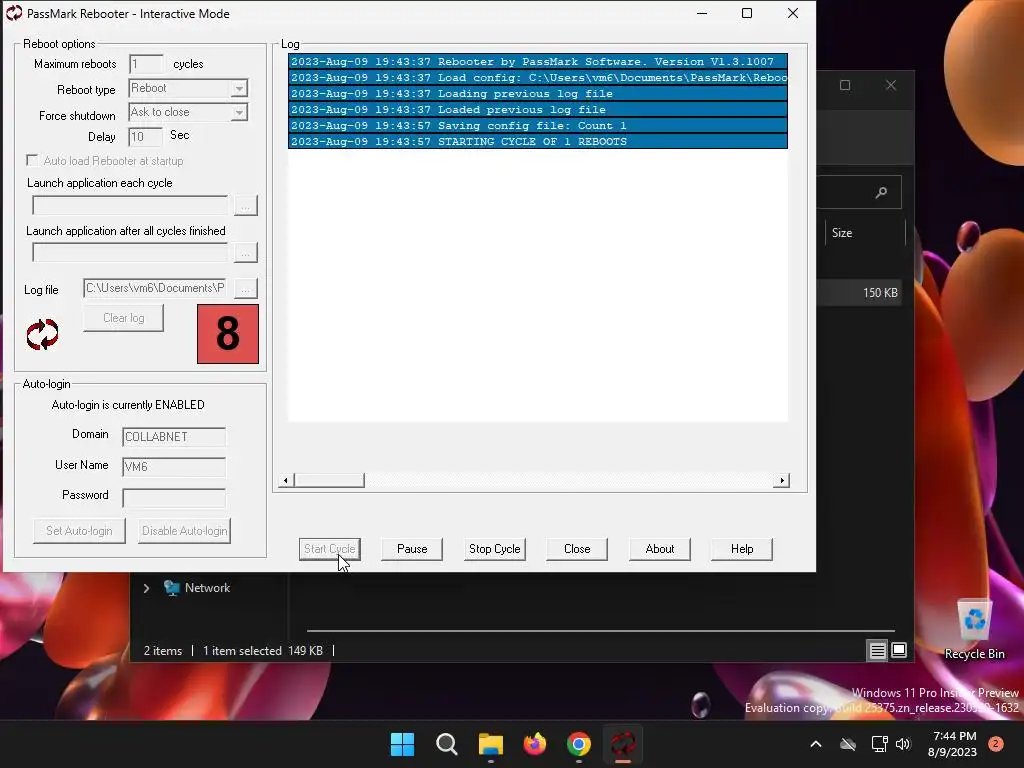Image resolution: width=1024 pixels, height=768 pixels.
Task: Switch File Explorer to details view
Action: click(x=877, y=650)
